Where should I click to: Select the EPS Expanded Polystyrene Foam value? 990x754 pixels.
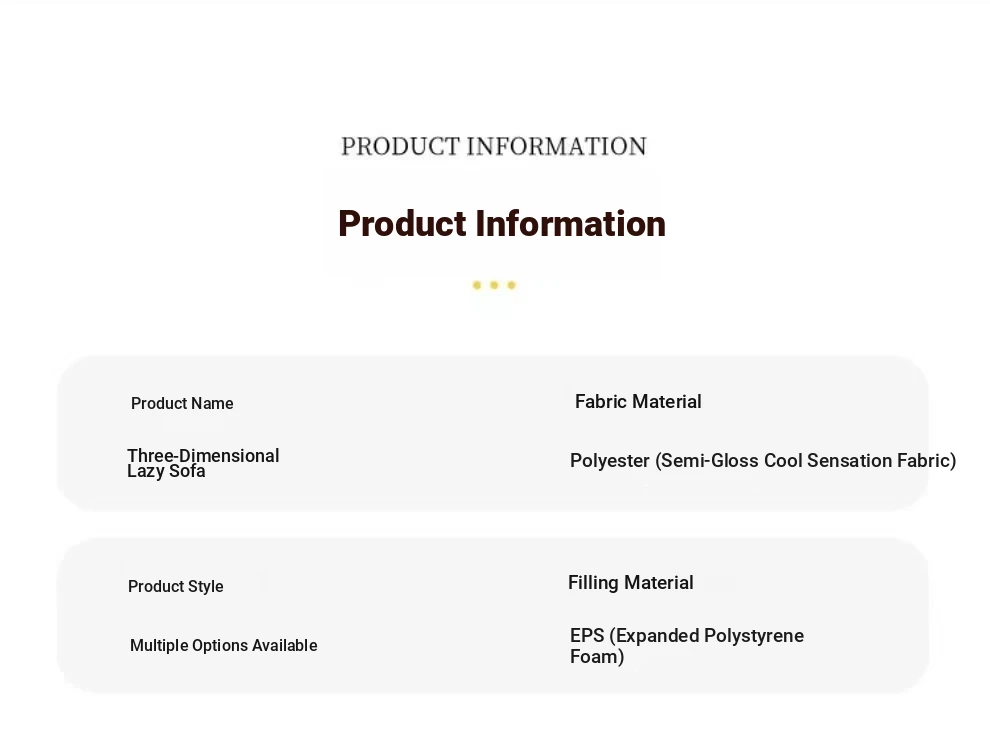coord(687,646)
